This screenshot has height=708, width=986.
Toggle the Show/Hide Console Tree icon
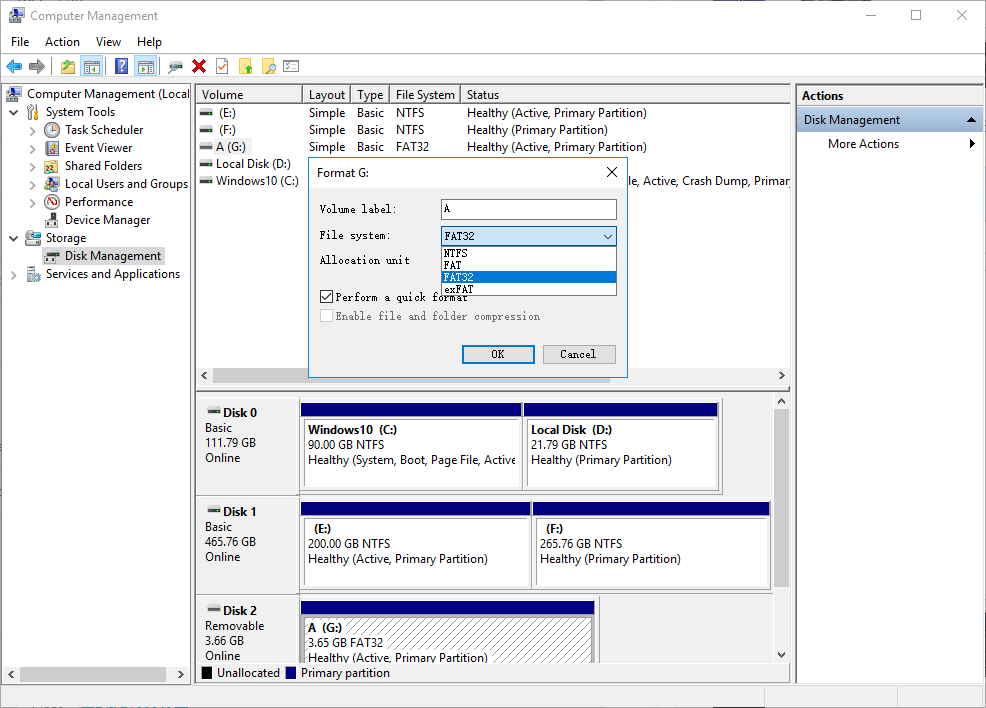(92, 66)
